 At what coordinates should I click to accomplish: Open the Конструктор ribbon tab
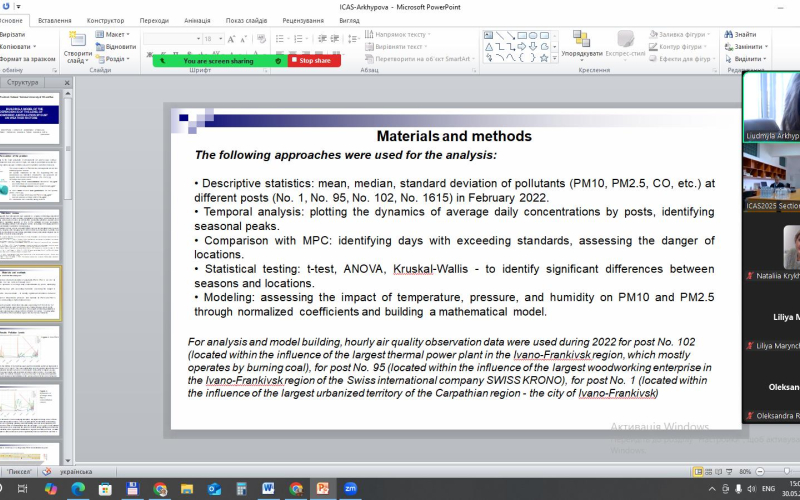pyautogui.click(x=105, y=20)
